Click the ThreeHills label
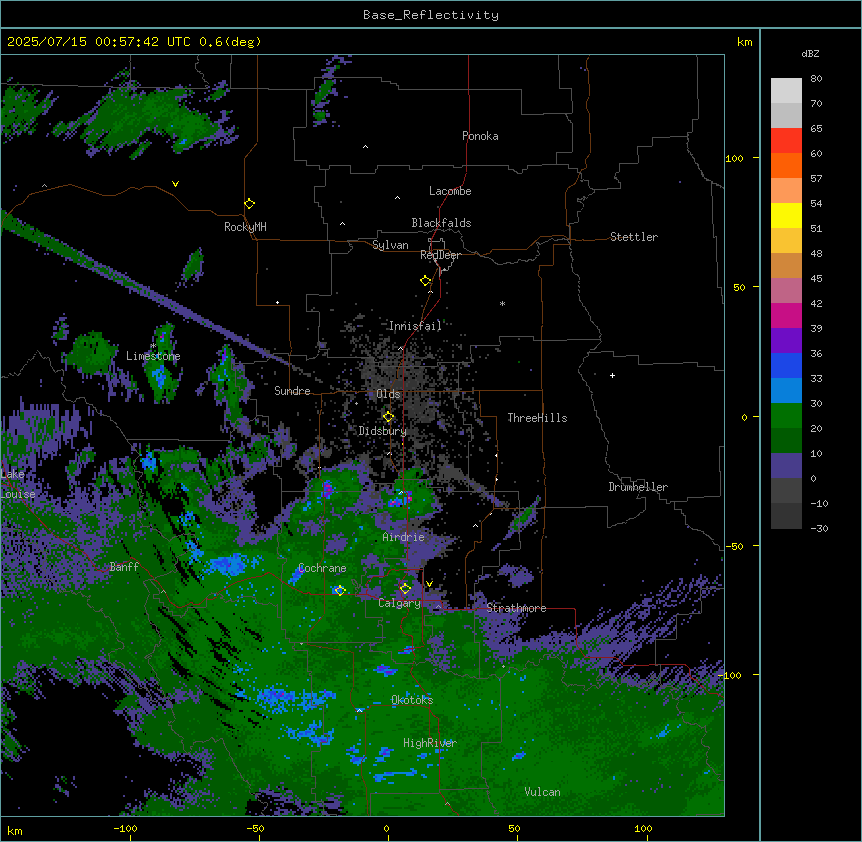The height and width of the screenshot is (842, 862). 537,418
